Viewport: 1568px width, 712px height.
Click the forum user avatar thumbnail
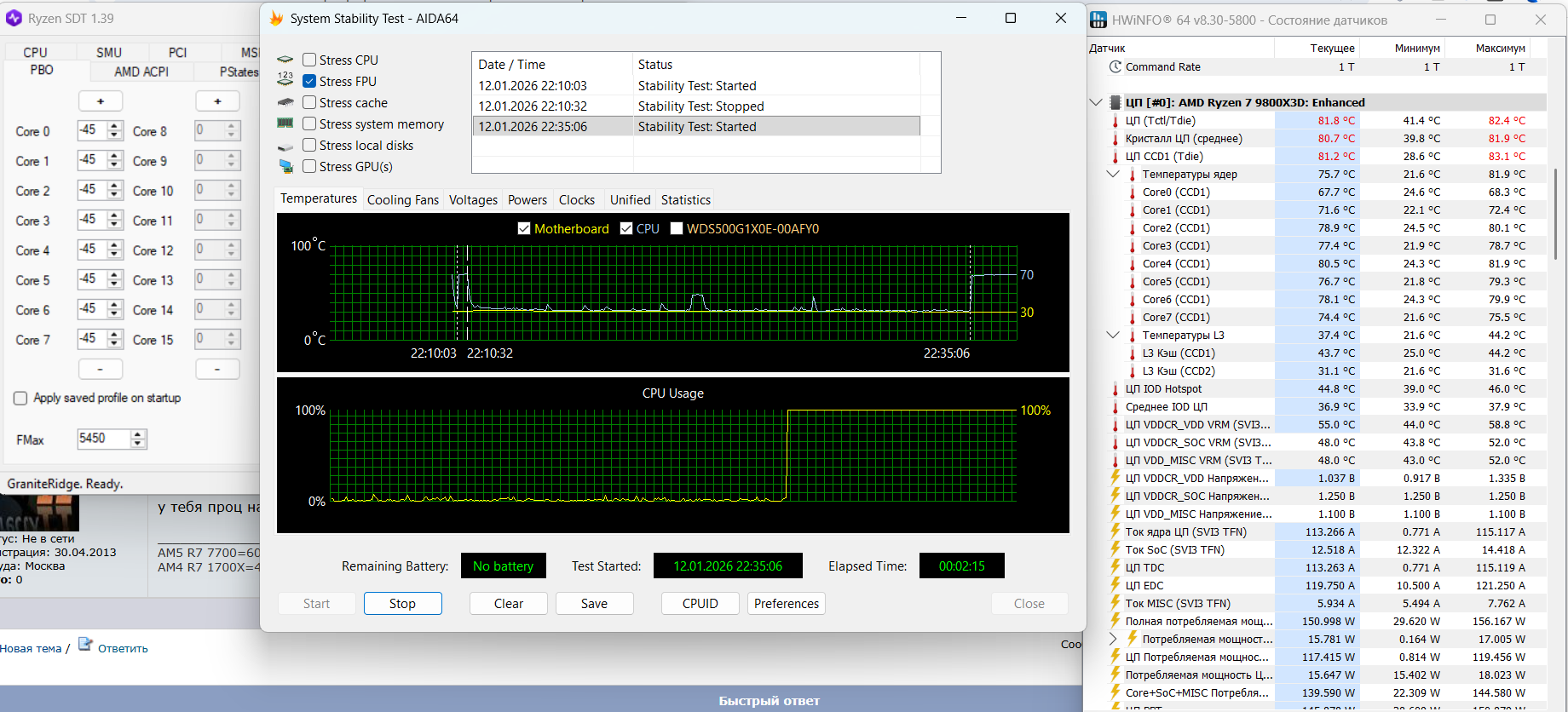39,513
